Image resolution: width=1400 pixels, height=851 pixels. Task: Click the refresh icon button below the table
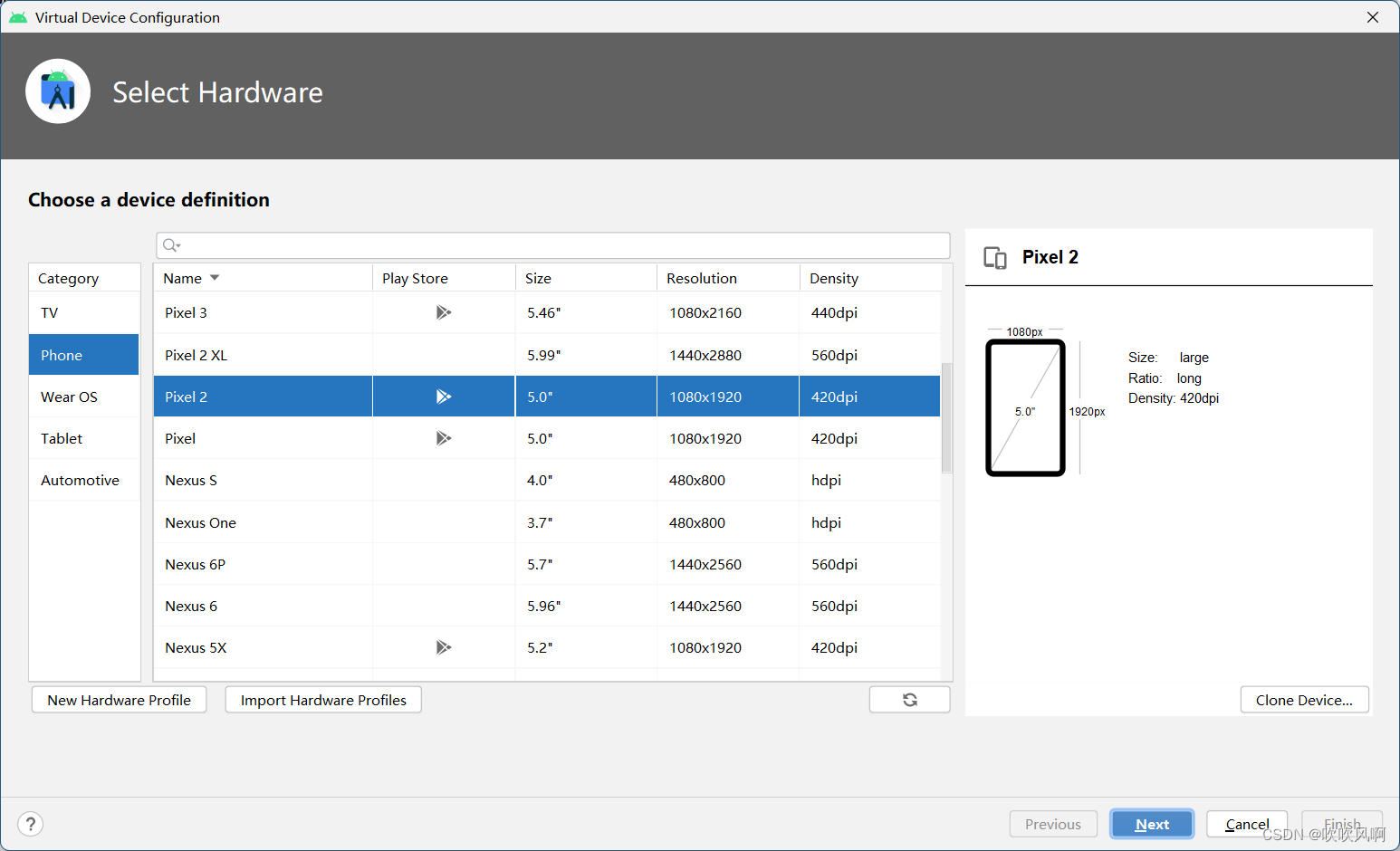point(909,700)
